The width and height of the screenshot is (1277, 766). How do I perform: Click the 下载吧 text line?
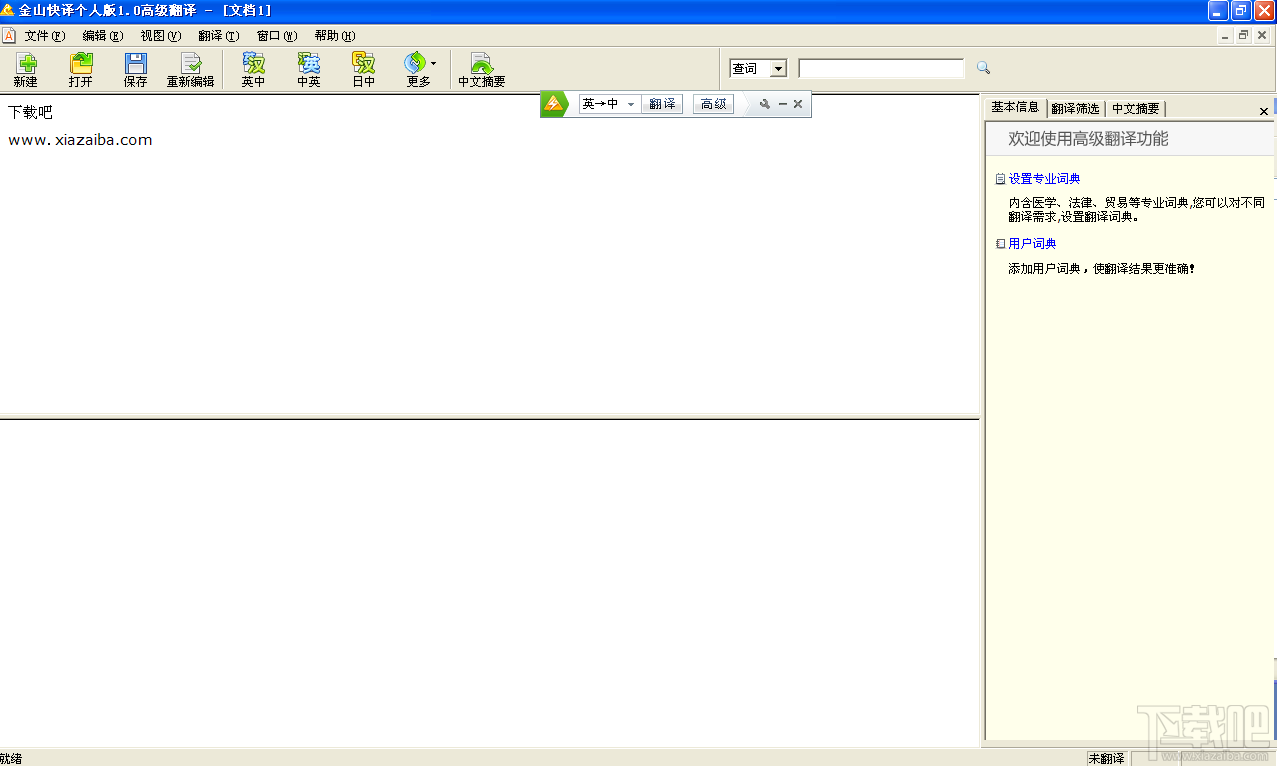tap(30, 112)
